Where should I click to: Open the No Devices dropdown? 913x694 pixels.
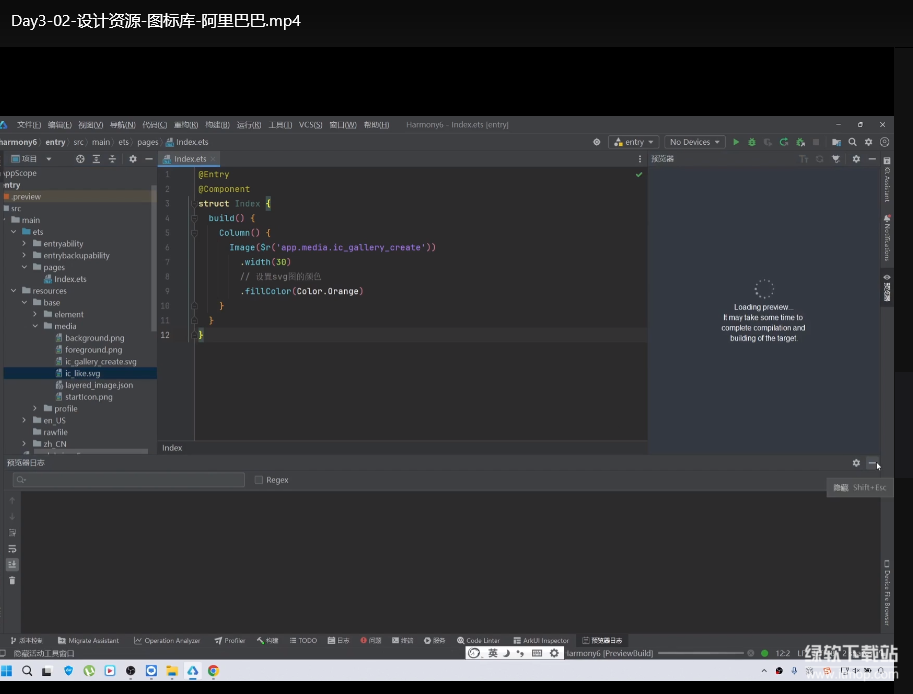(695, 142)
